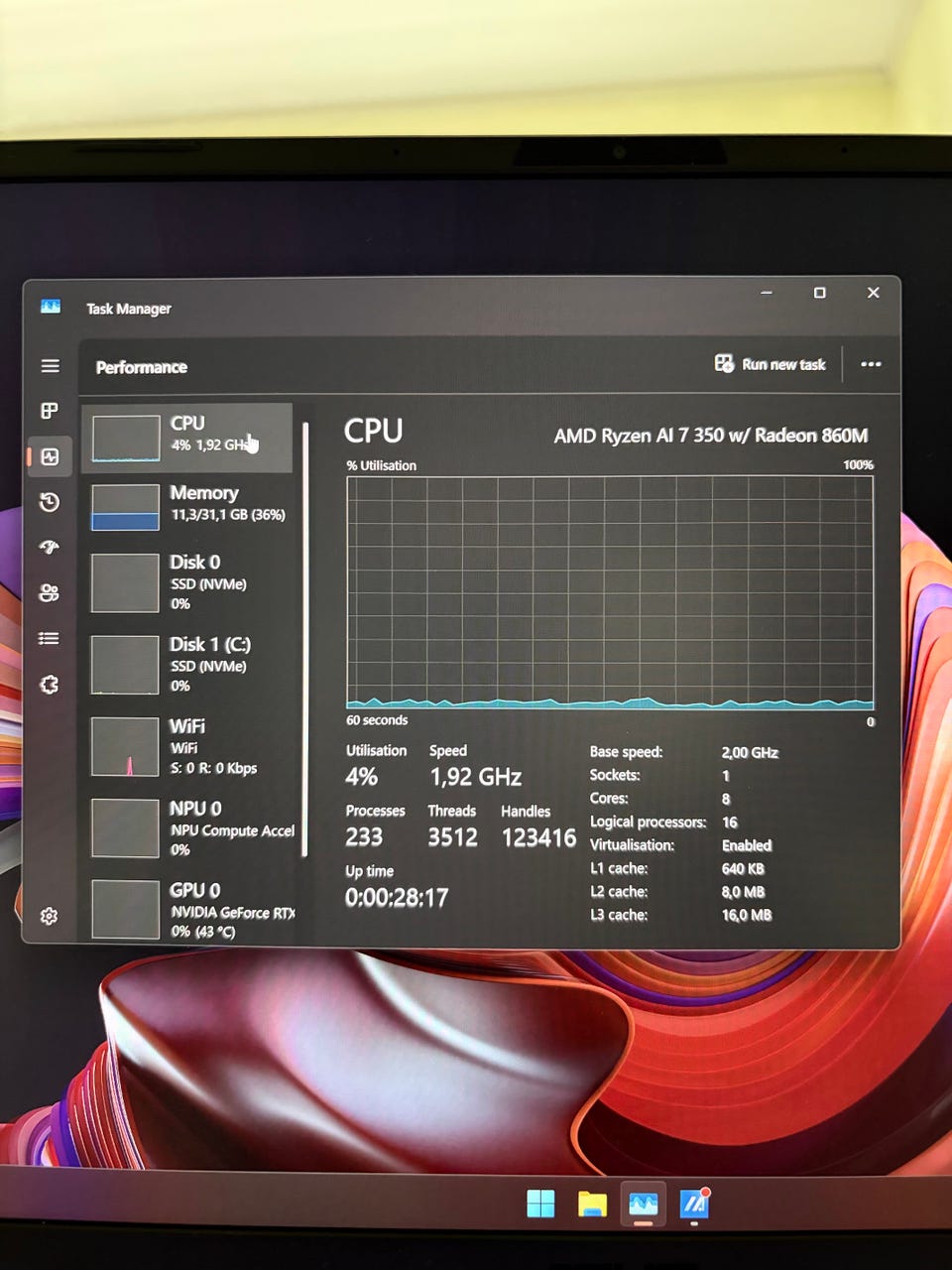Open the Services icon in sidebar

(49, 685)
